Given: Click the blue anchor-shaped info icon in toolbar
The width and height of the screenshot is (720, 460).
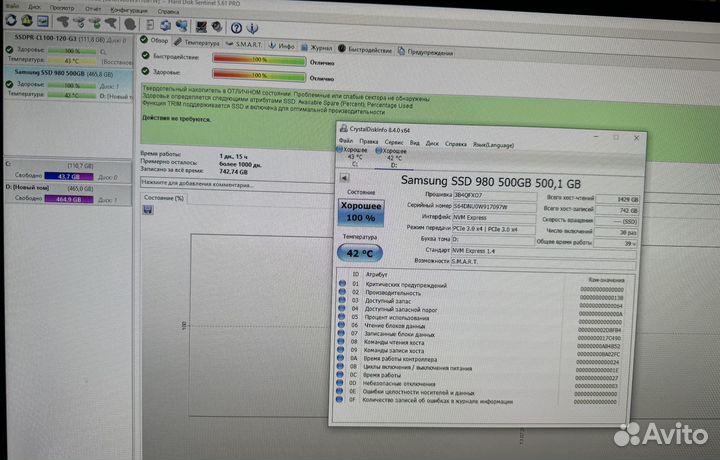Looking at the screenshot, I should point(252,28).
